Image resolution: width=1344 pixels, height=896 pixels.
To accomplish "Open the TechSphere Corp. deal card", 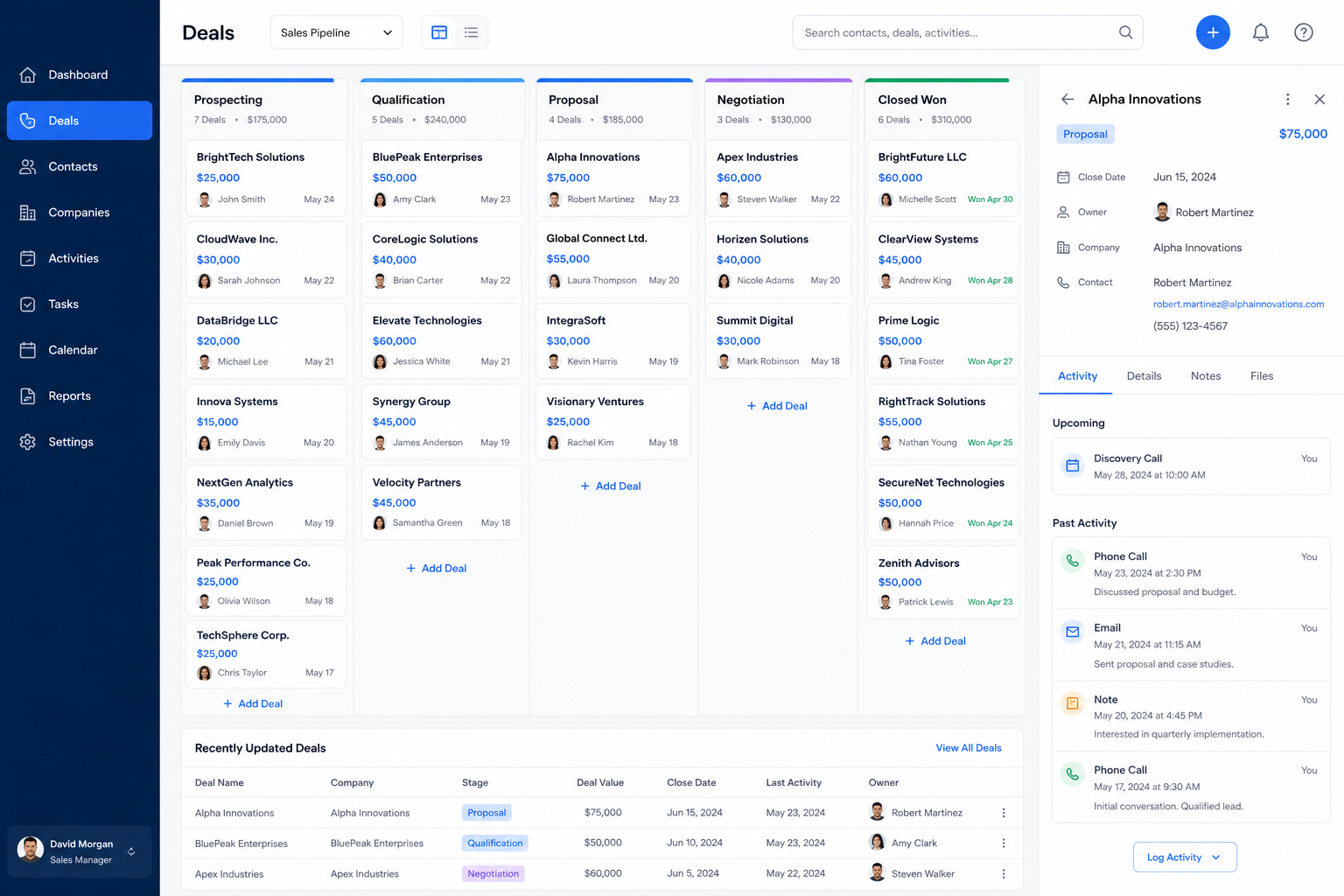I will pos(266,654).
